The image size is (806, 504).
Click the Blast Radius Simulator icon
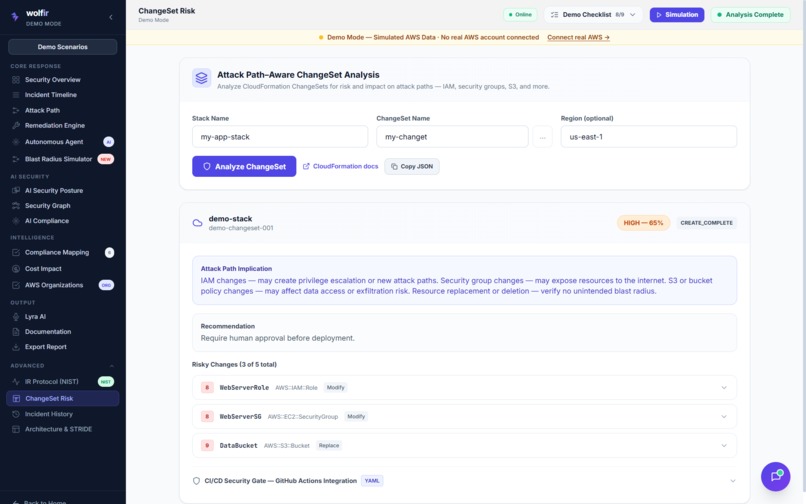(16, 159)
